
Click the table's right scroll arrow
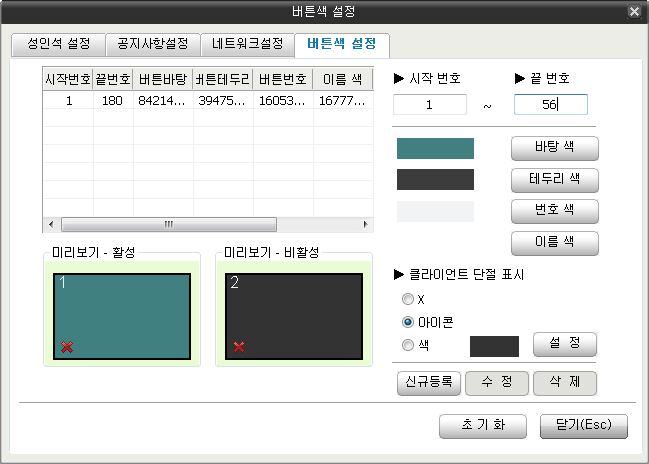point(365,224)
